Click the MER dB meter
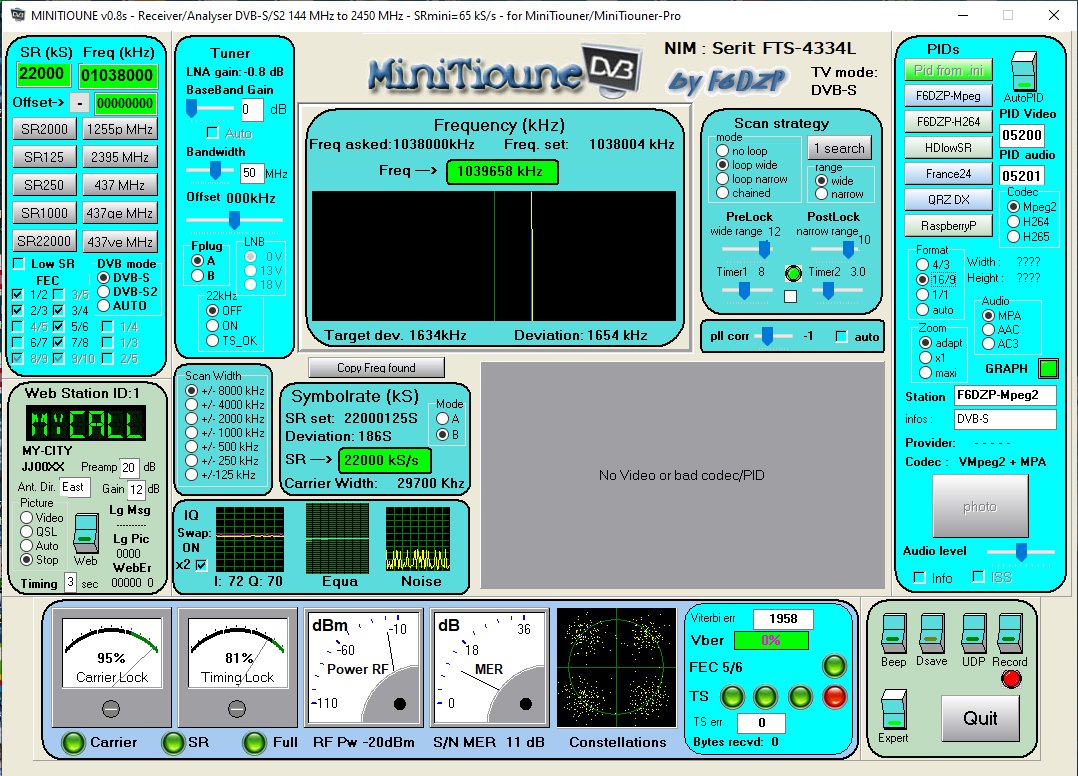Viewport: 1078px width, 776px height. [x=490, y=667]
